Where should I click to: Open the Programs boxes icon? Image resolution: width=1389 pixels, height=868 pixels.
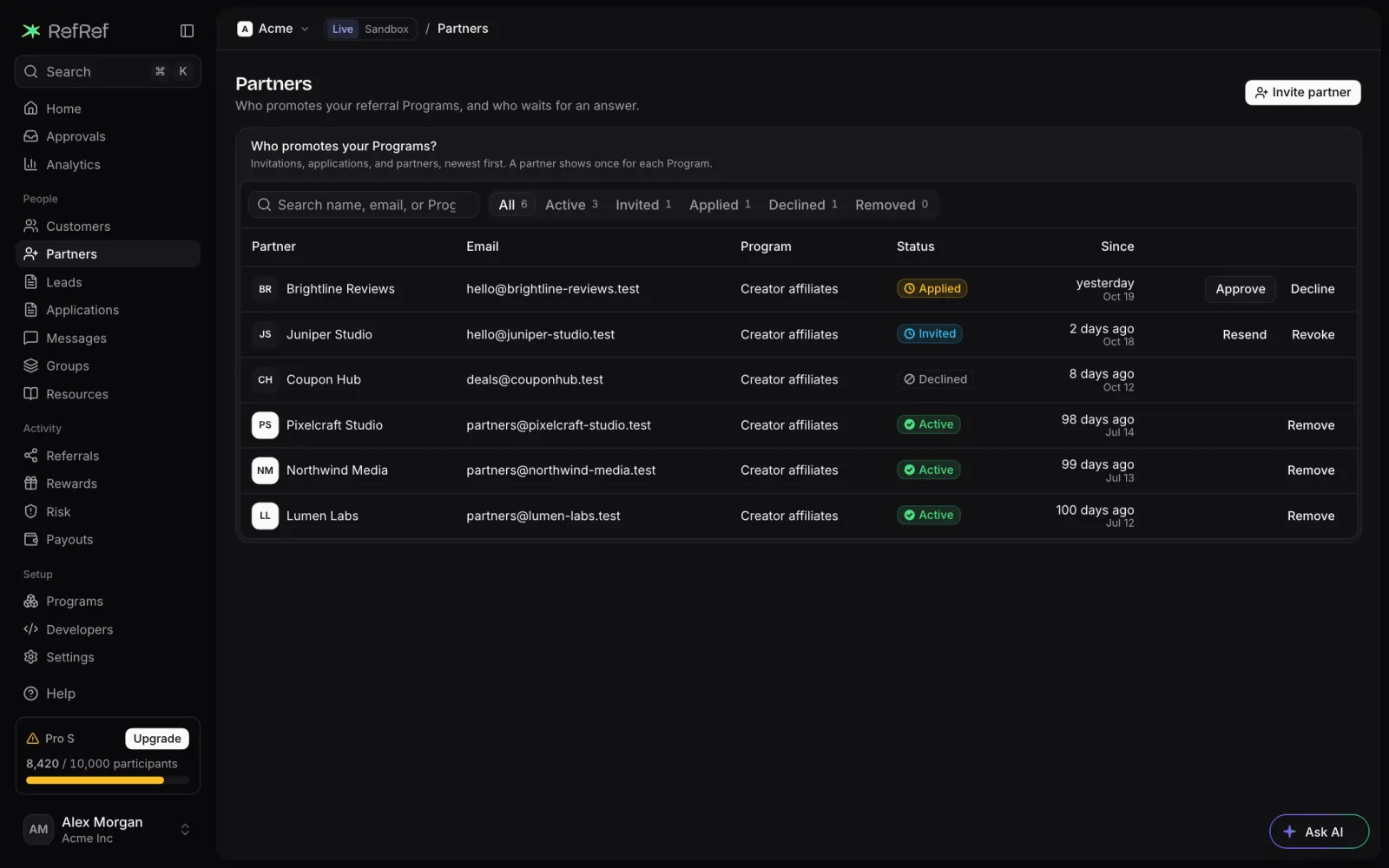(31, 602)
